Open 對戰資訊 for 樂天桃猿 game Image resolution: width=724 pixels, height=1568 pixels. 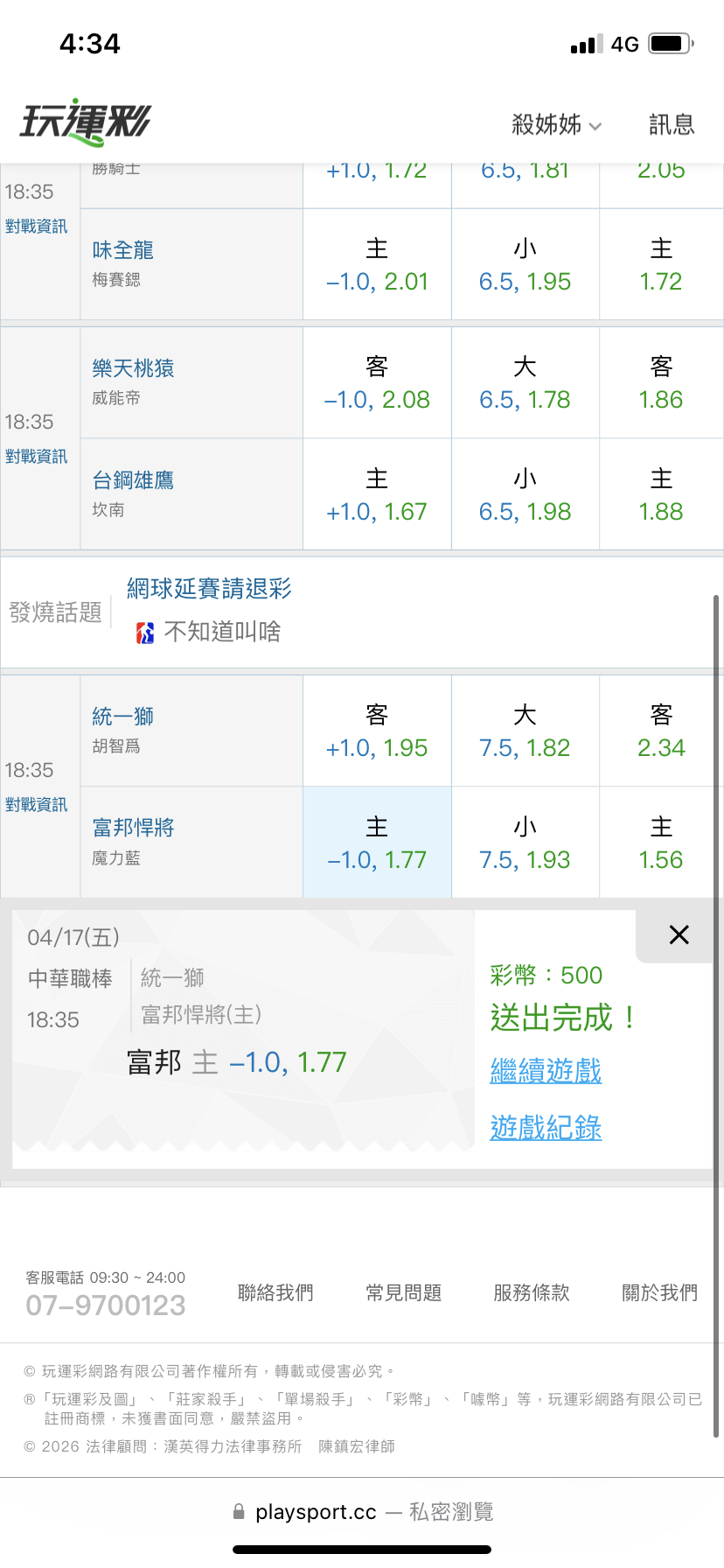tap(36, 457)
